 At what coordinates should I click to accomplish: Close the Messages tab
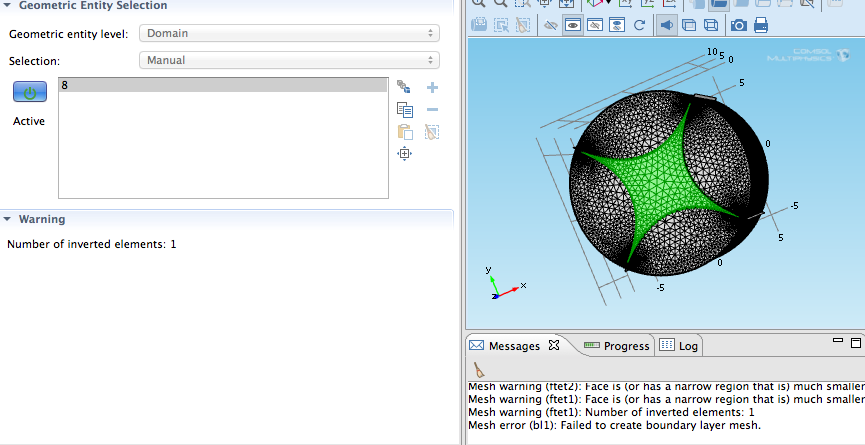[x=554, y=346]
